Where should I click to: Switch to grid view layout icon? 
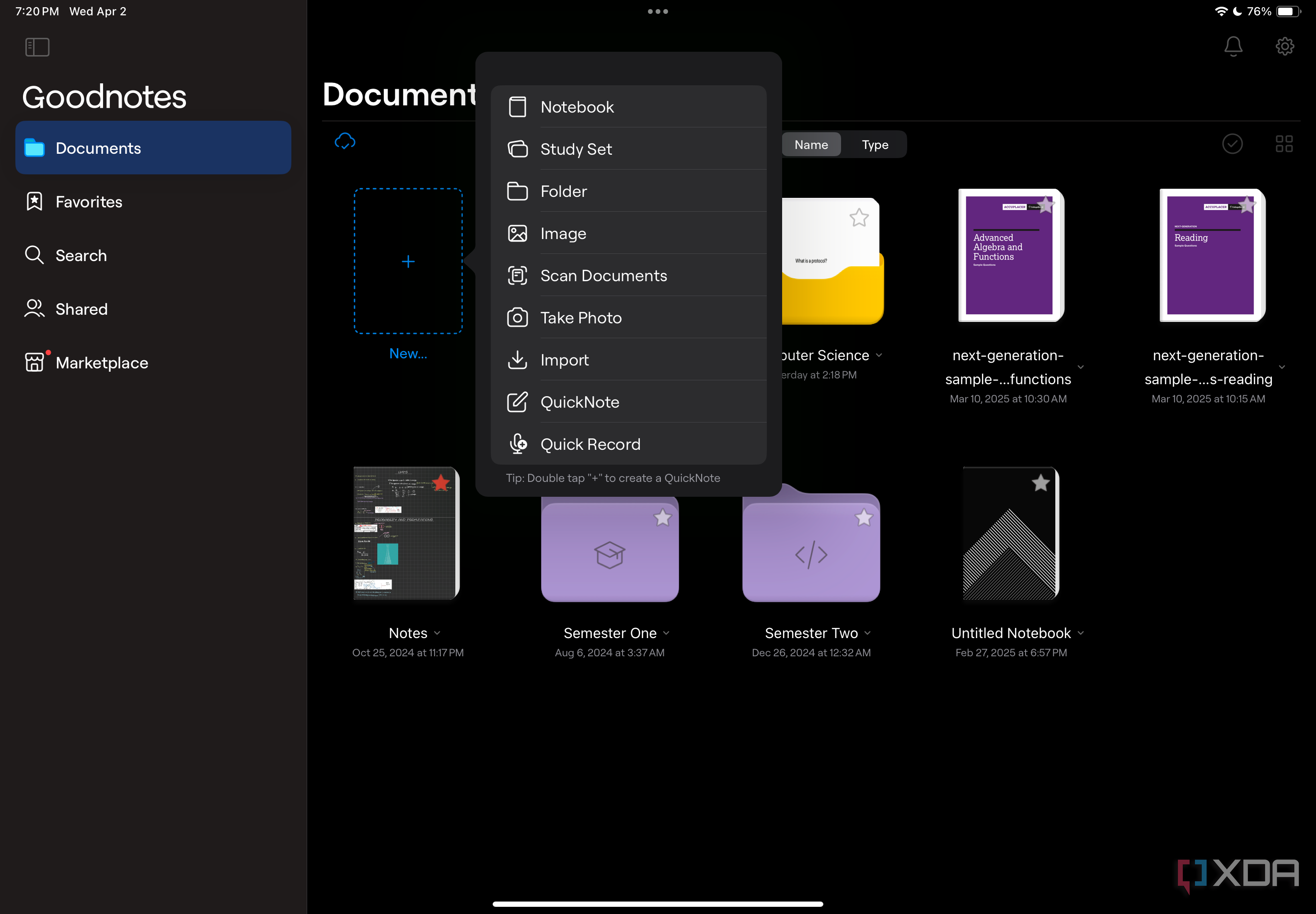click(1284, 144)
